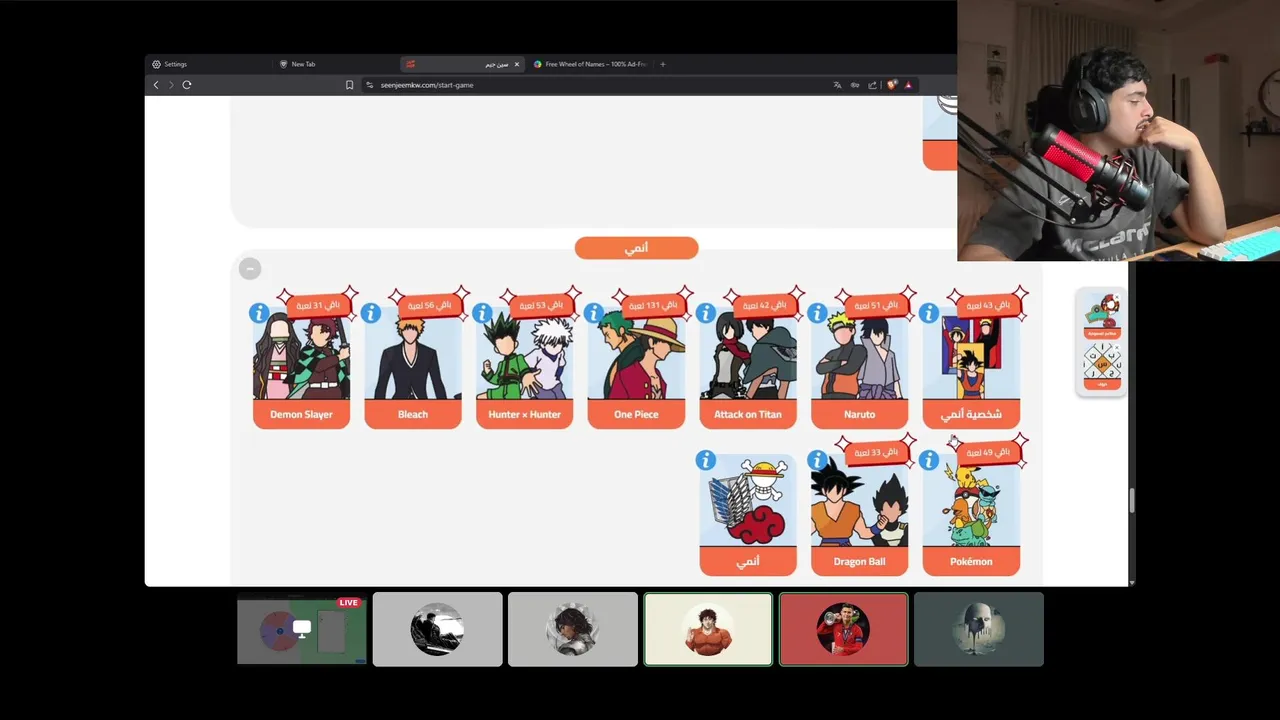Viewport: 1280px width, 720px height.
Task: Select the Demon Slayer category
Action: click(301, 368)
